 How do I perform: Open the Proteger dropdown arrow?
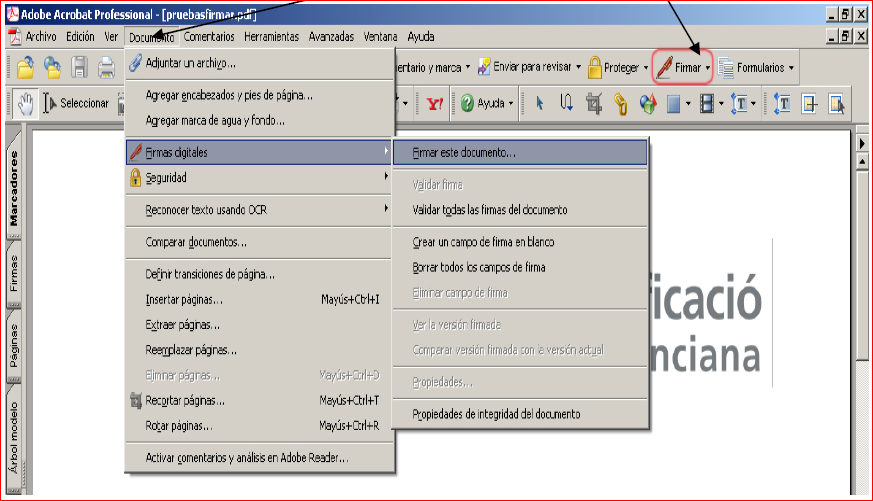coord(646,68)
